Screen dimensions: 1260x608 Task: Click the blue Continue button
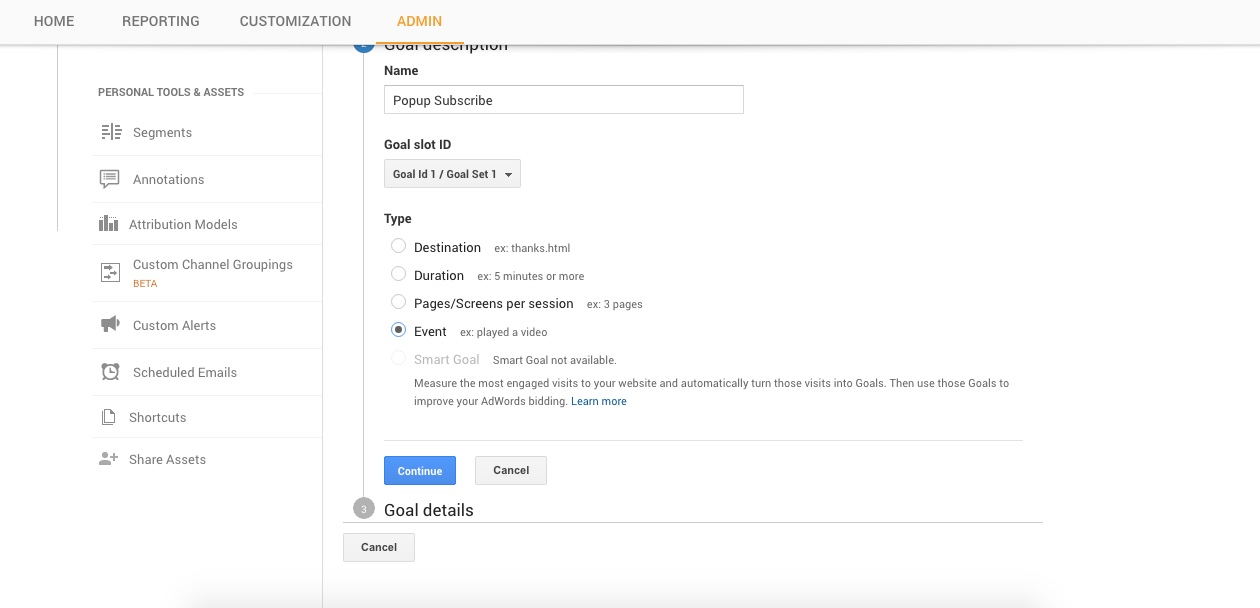coord(420,471)
